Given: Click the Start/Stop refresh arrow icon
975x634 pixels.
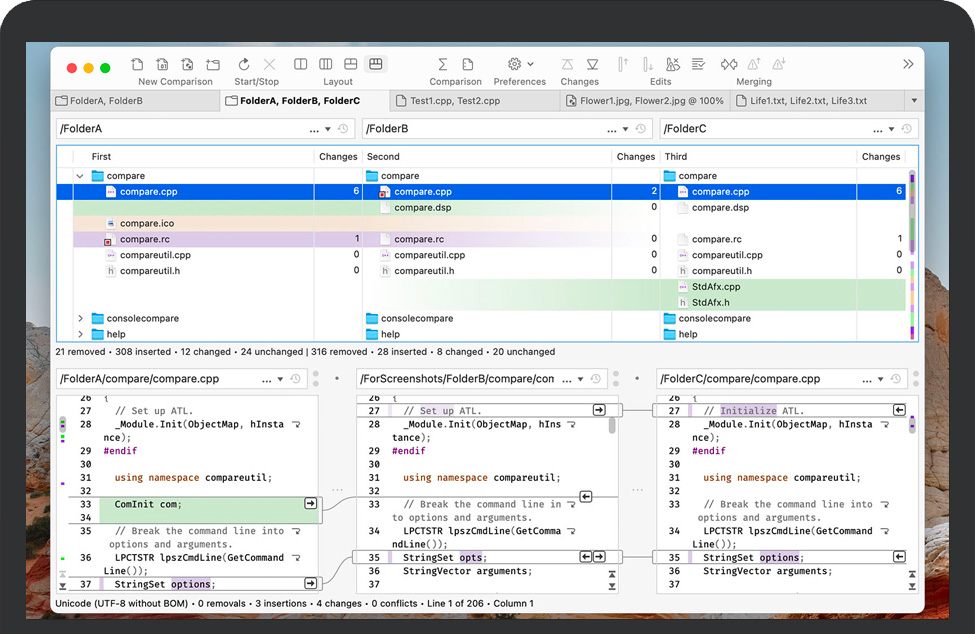Looking at the screenshot, I should click(244, 64).
